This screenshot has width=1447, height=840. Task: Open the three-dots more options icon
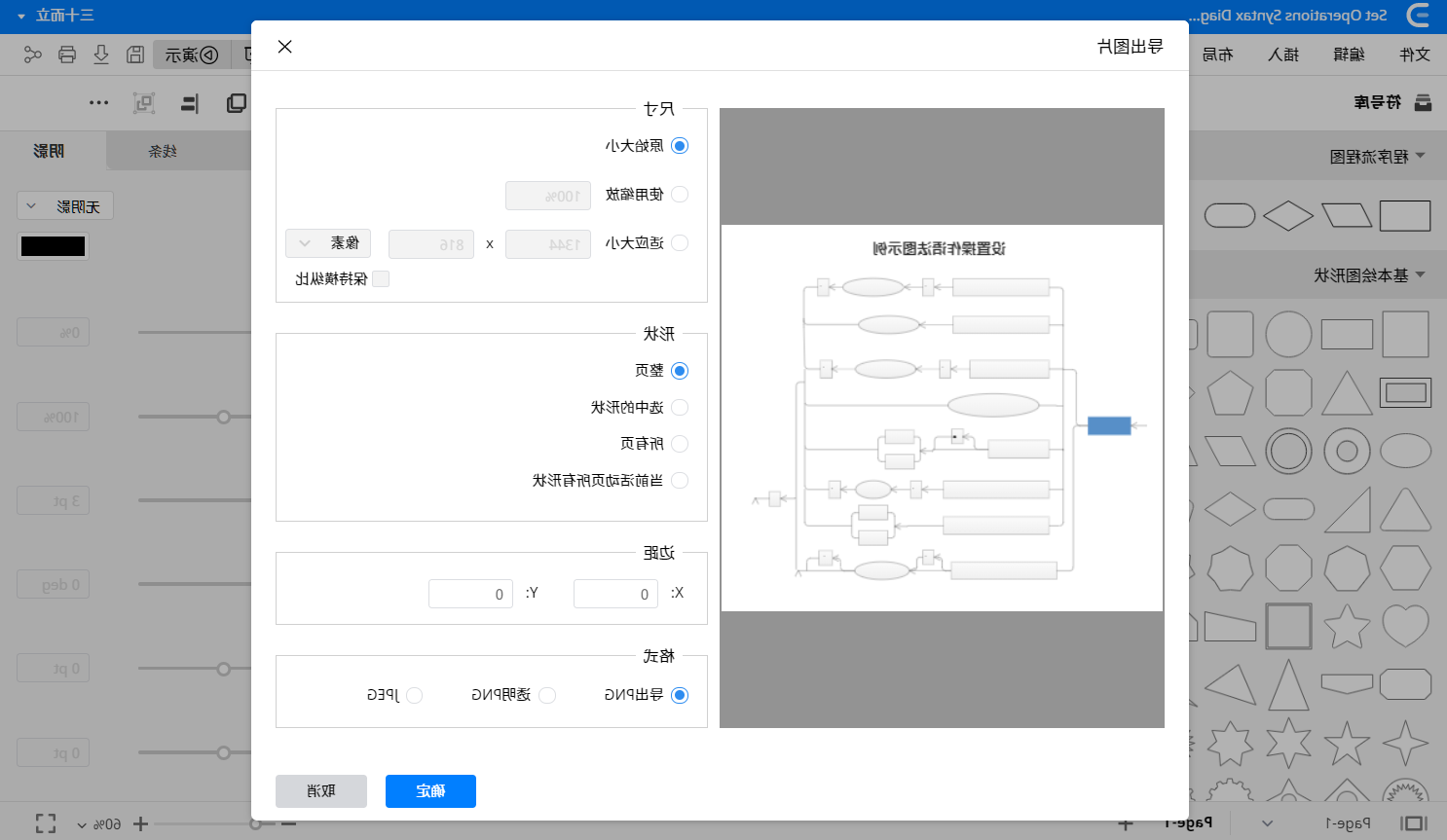click(99, 103)
